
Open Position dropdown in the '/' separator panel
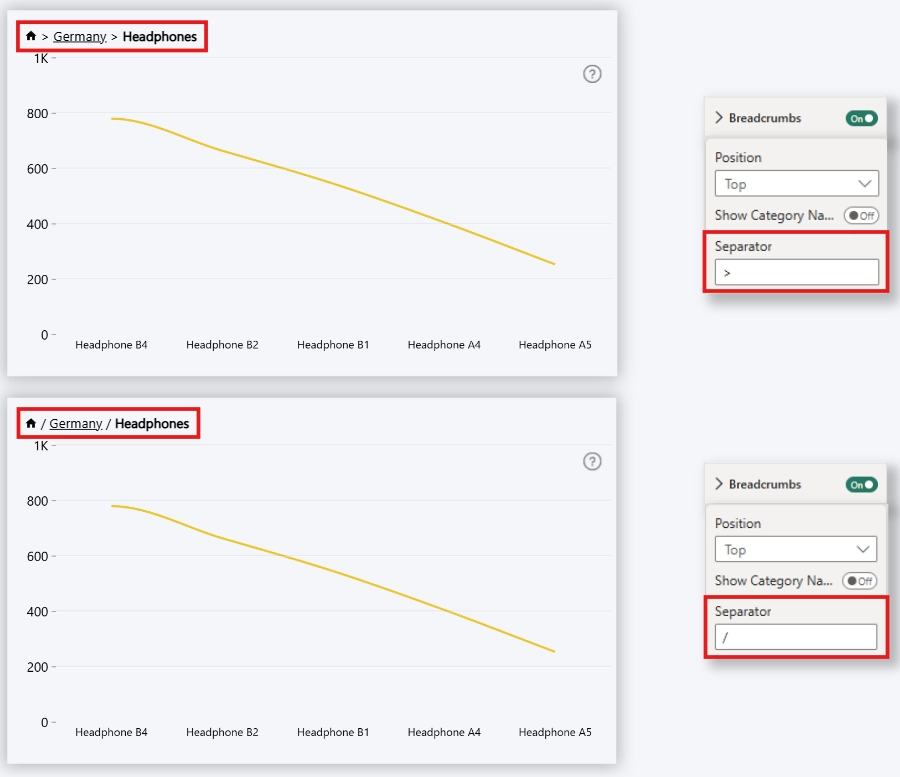click(796, 549)
